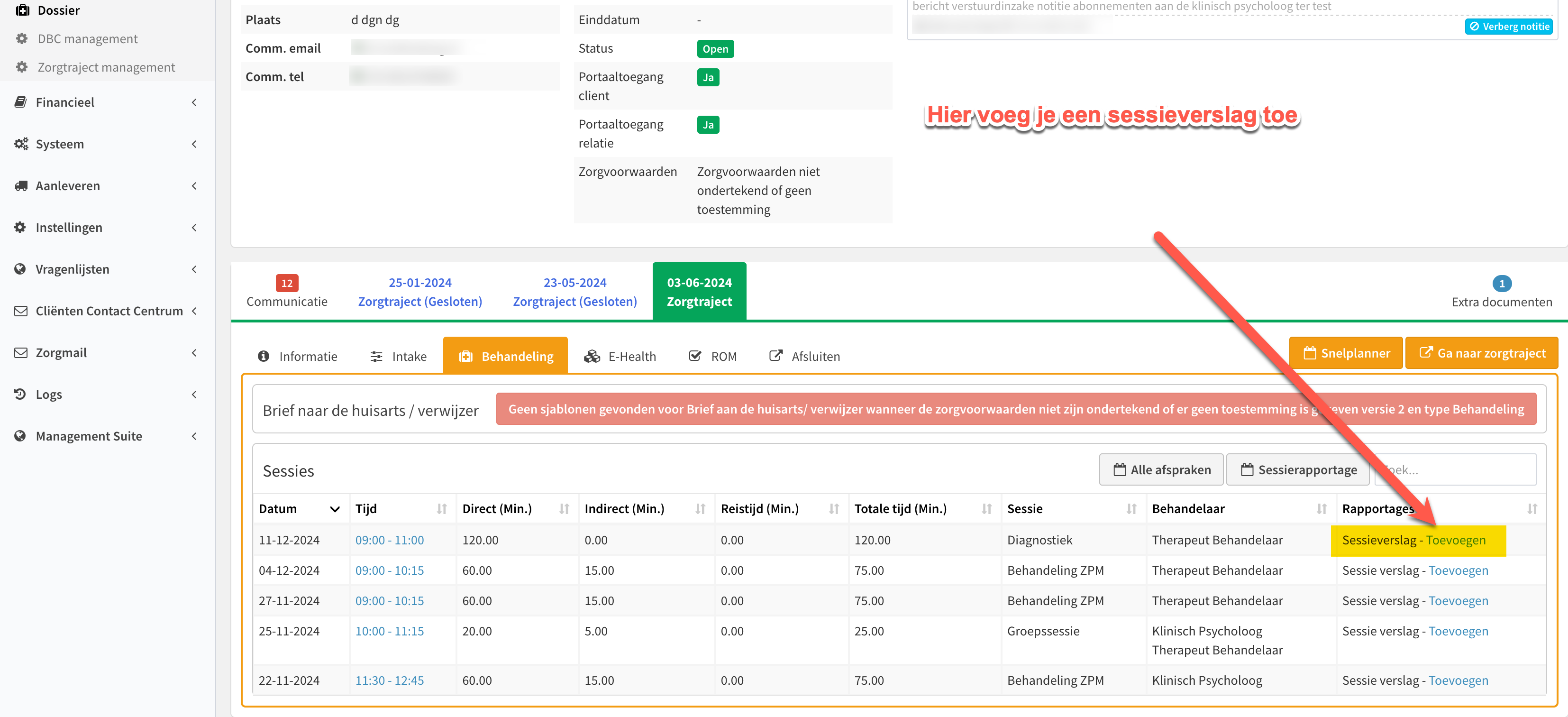Click the Financieel book icon
The height and width of the screenshot is (717, 1568).
coord(21,102)
